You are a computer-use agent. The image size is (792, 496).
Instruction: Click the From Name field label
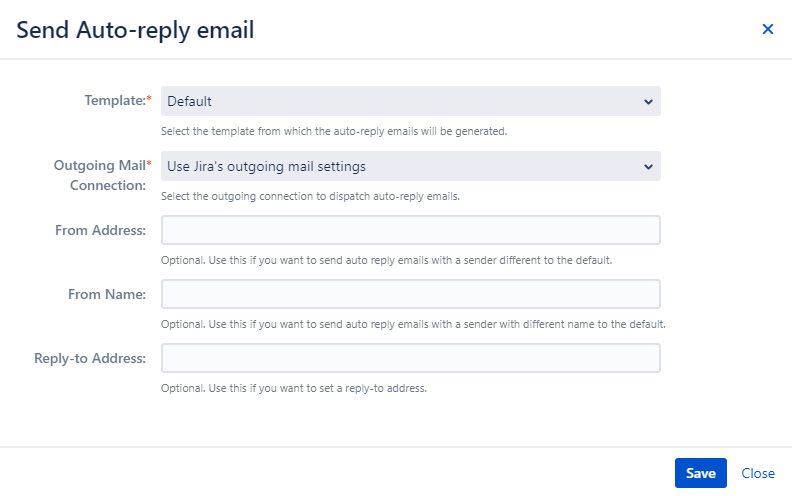point(107,294)
